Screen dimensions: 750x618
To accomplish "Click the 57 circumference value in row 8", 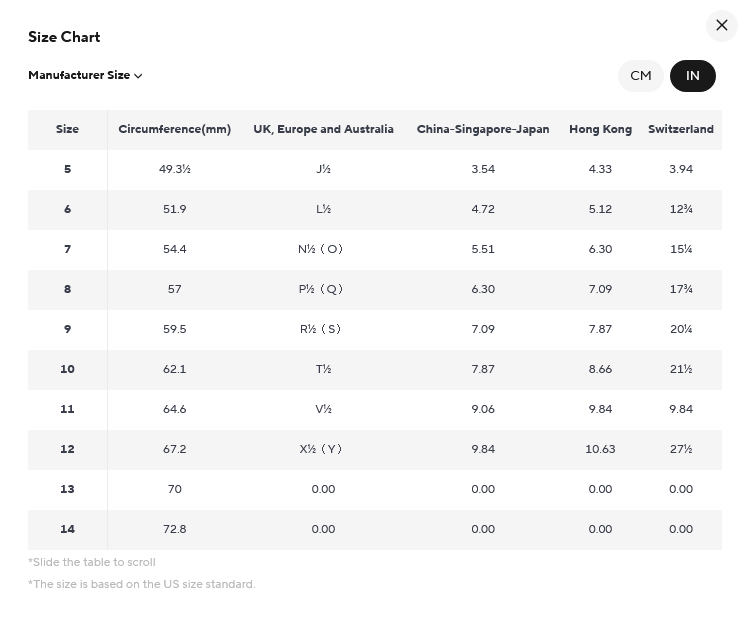I will (x=175, y=289).
